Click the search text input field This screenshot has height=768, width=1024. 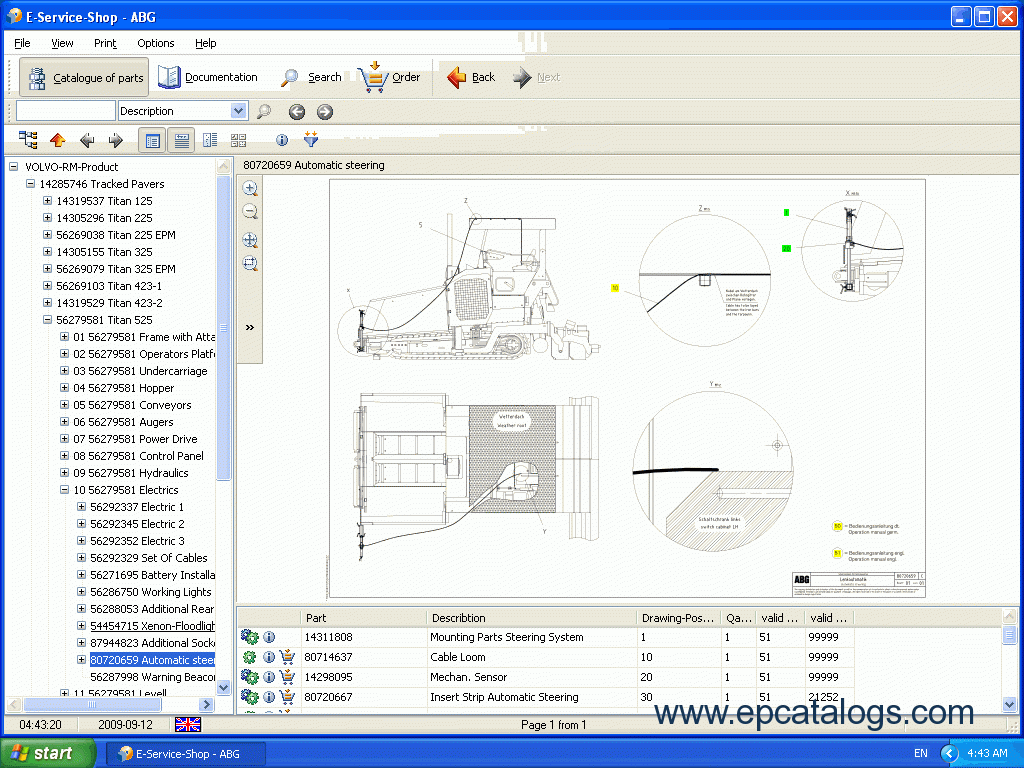[x=66, y=111]
